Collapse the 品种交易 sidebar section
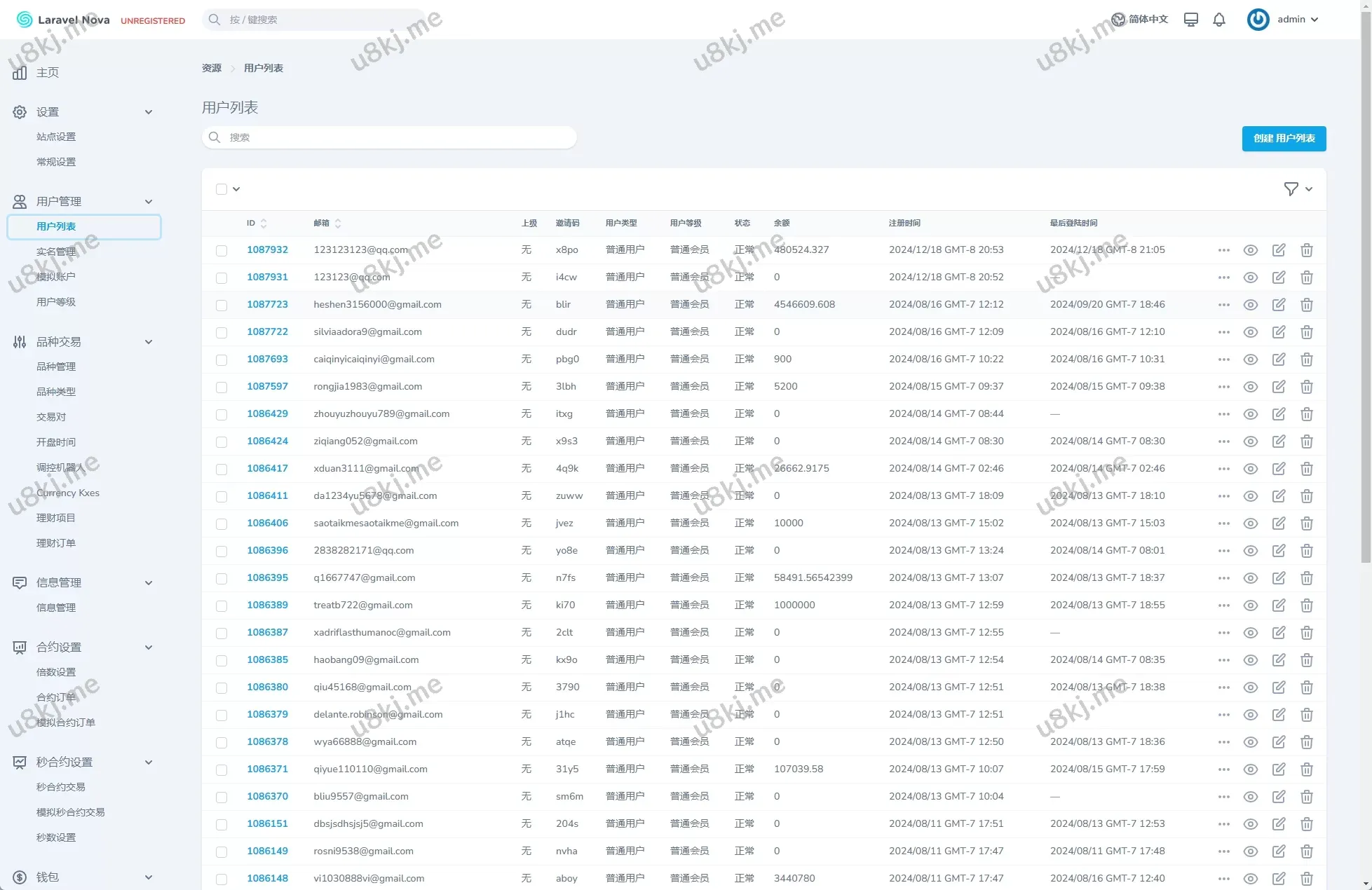Viewport: 1372px width, 890px height. pos(148,342)
